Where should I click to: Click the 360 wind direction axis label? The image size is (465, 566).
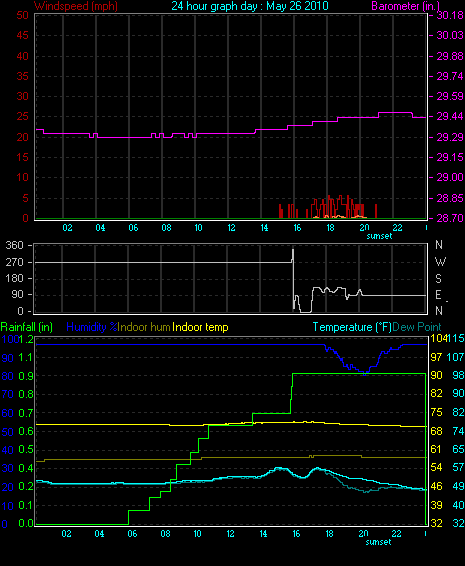[14, 245]
